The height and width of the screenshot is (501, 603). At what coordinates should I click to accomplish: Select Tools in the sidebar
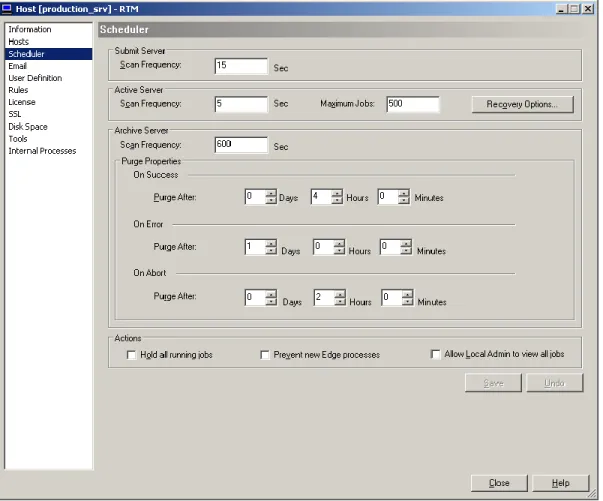coord(18,138)
